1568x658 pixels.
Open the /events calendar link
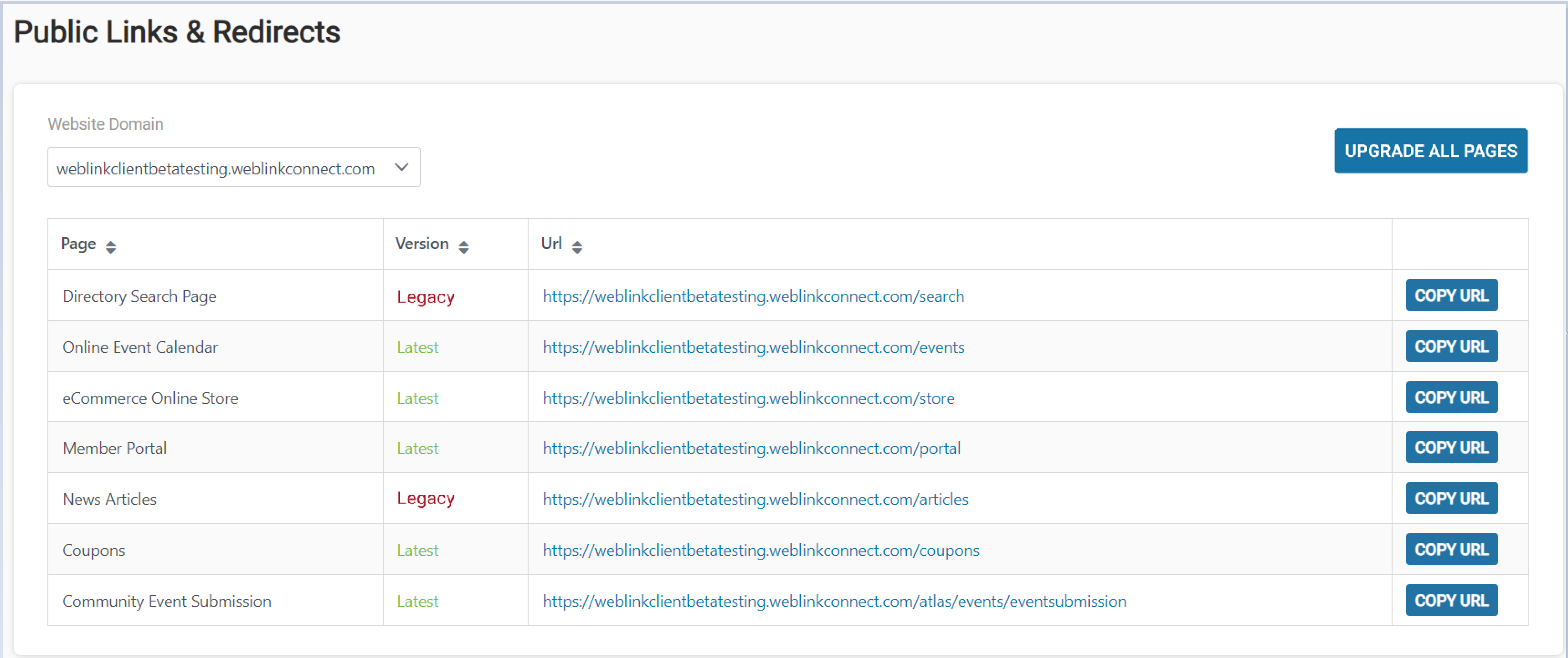[x=753, y=347]
